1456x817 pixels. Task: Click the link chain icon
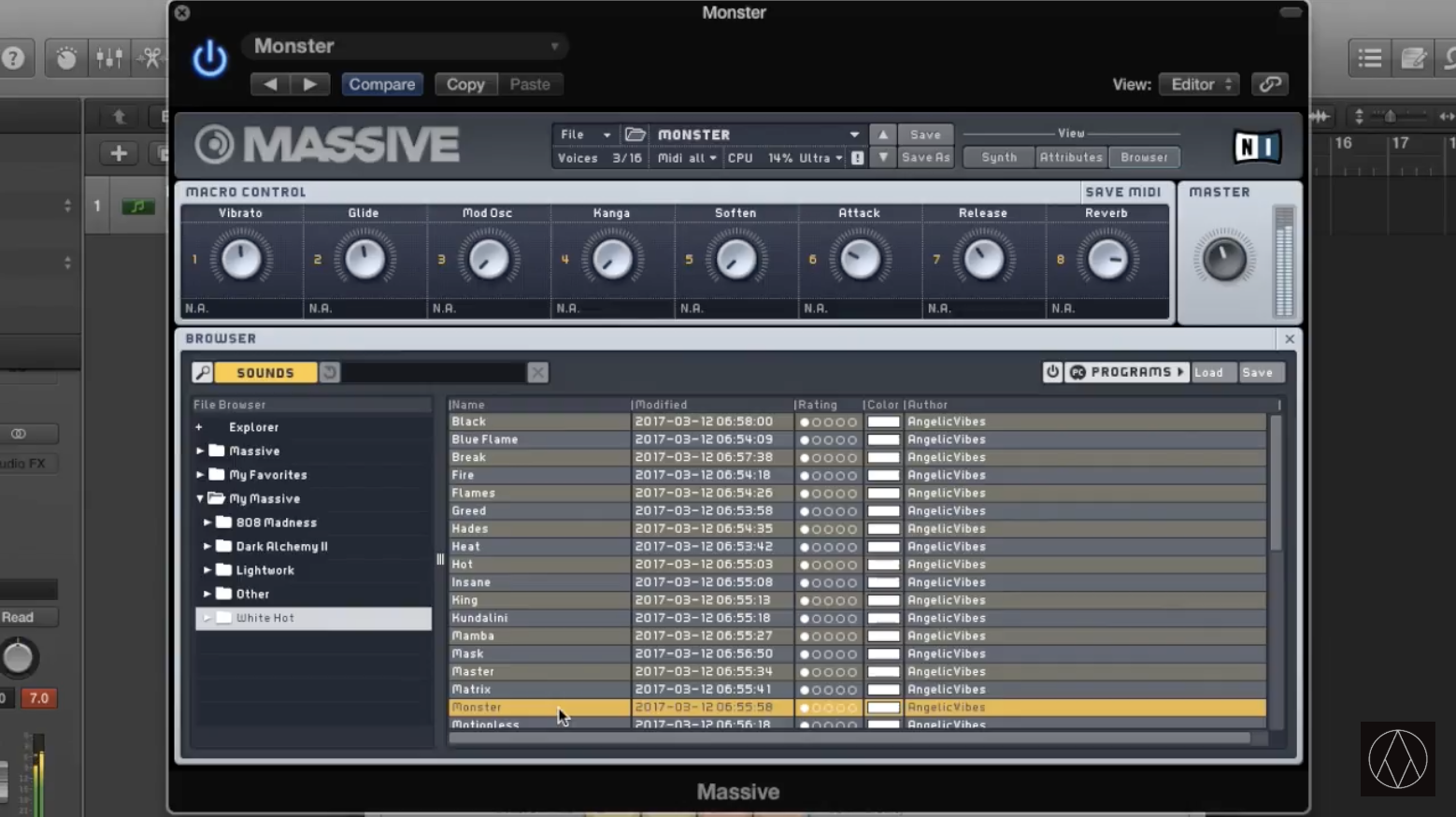(x=1269, y=84)
